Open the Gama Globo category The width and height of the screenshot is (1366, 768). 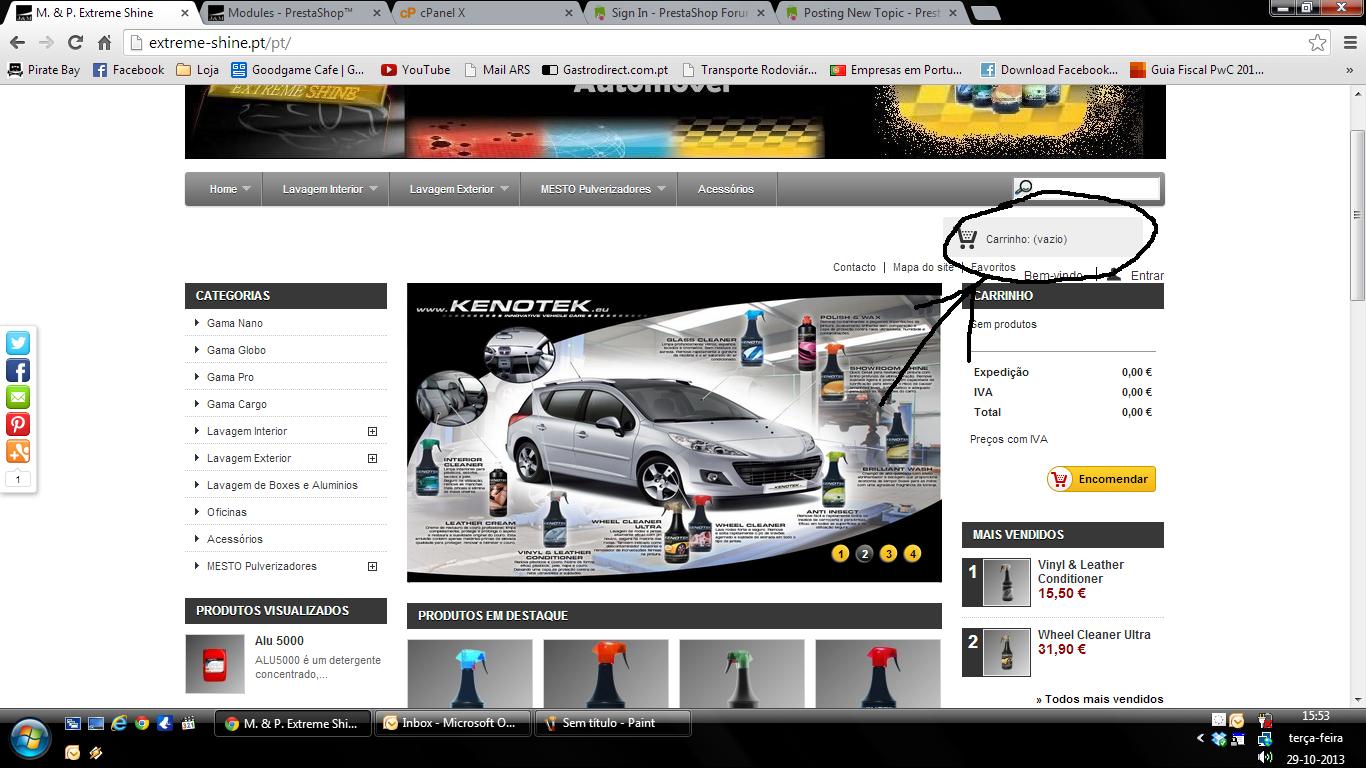[x=236, y=350]
